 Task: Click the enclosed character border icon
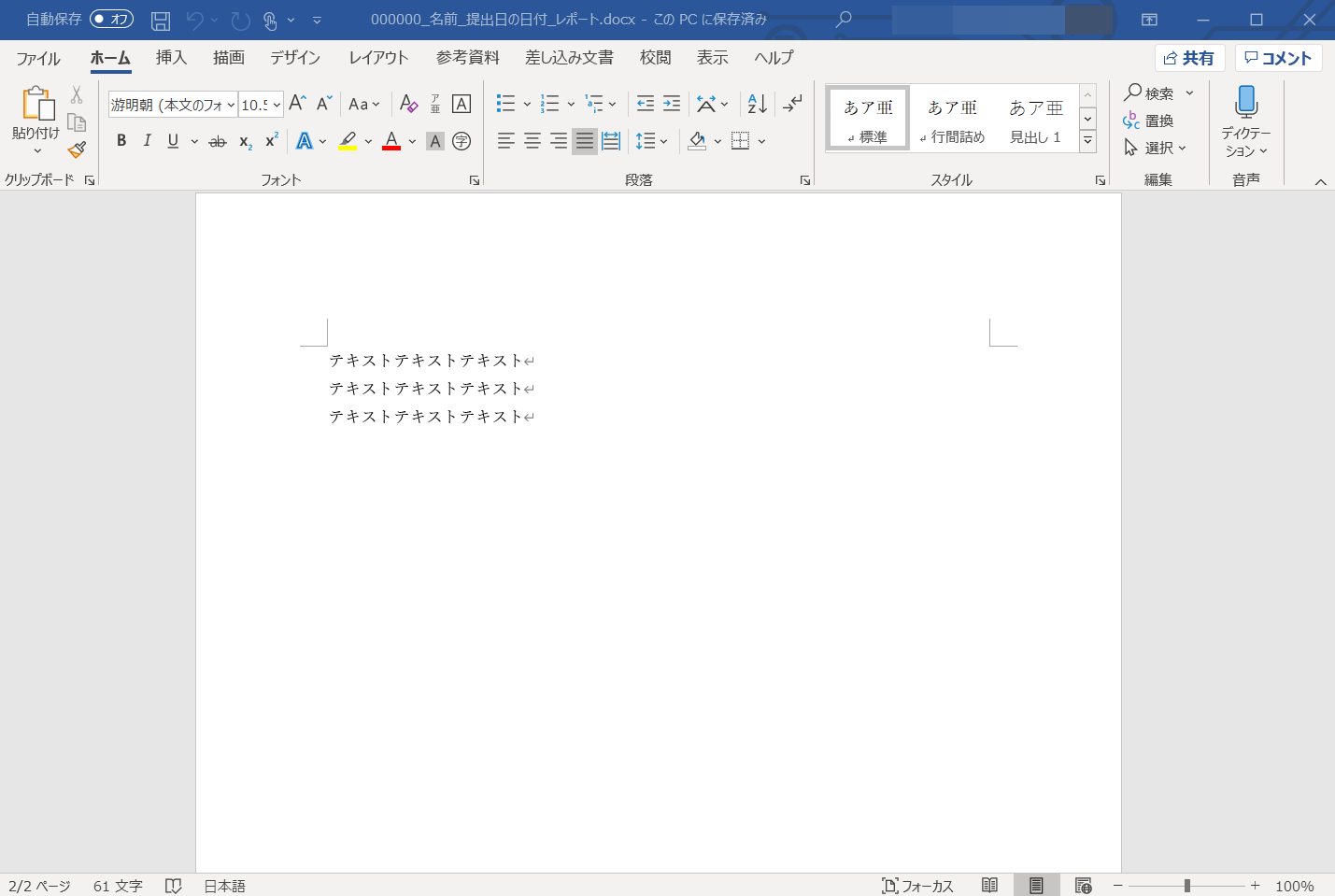point(462,104)
